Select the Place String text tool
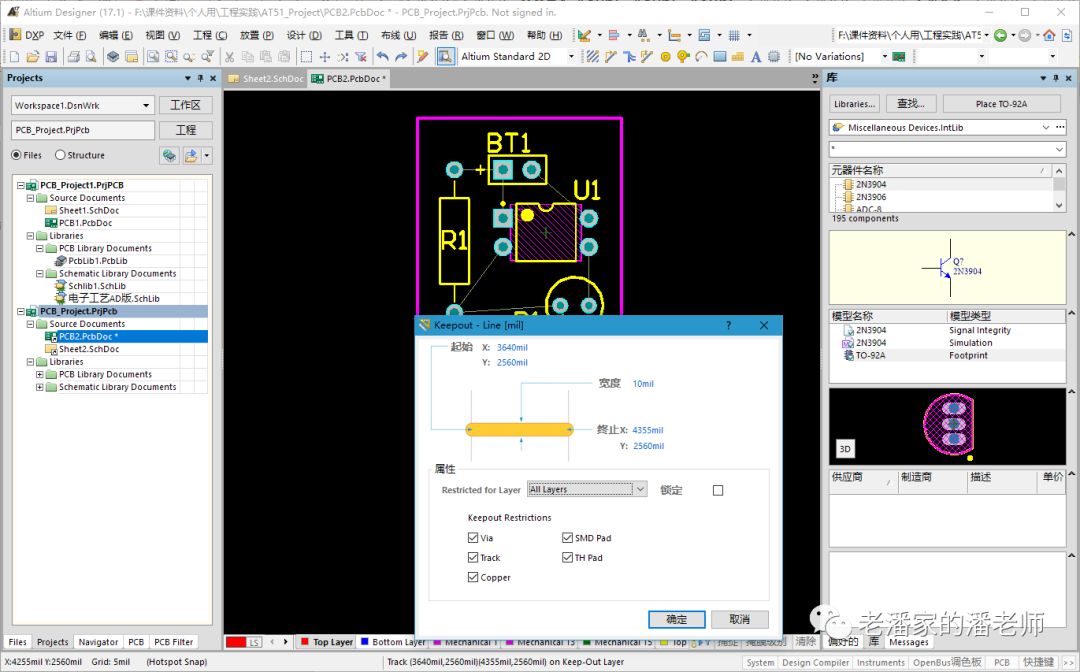Screen dimensions: 1080x672 coord(756,57)
